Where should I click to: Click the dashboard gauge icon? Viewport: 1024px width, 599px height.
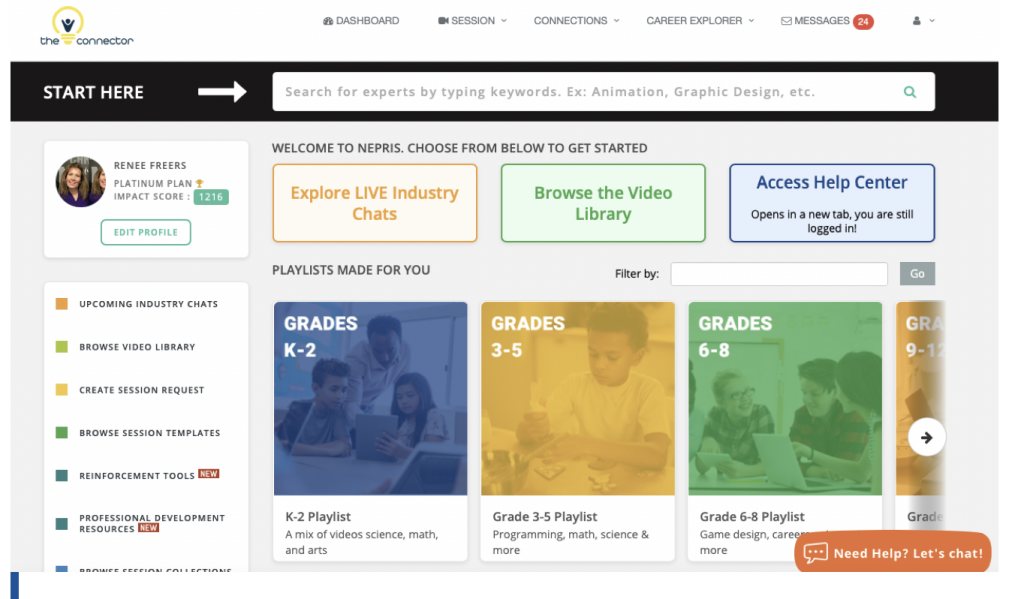pos(328,21)
